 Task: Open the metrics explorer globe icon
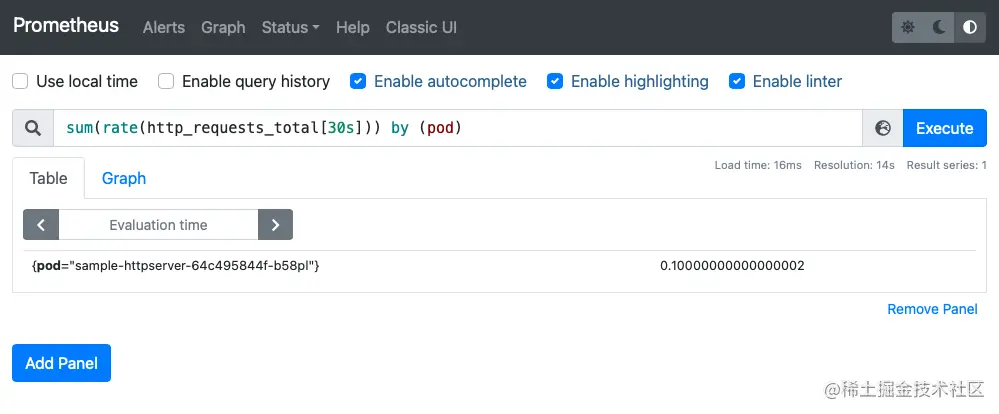click(x=883, y=128)
